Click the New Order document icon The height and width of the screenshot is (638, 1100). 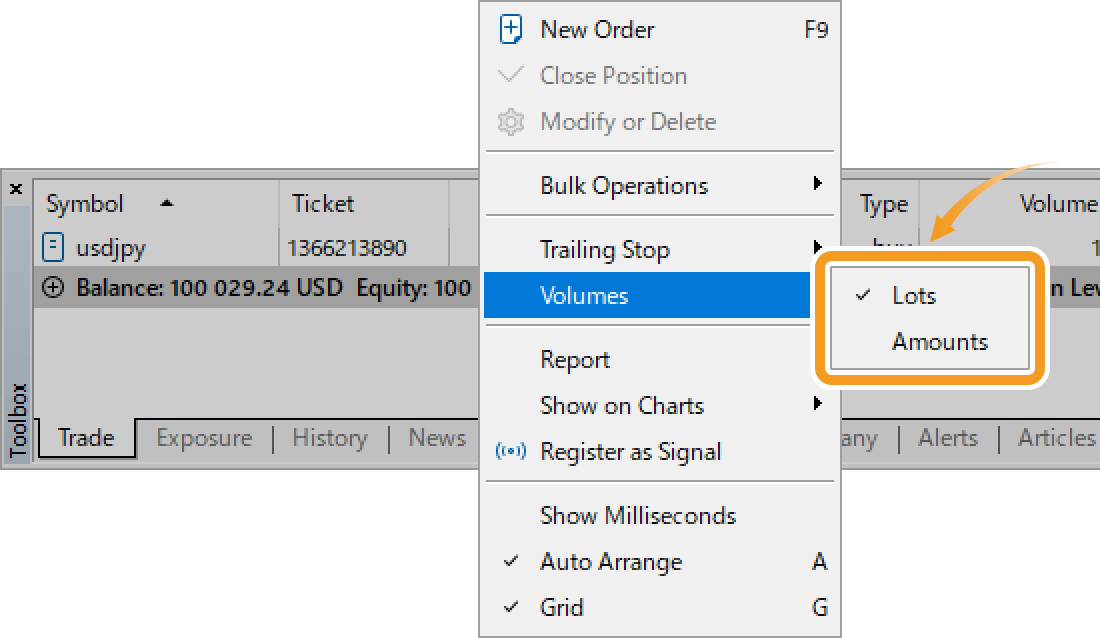point(511,29)
